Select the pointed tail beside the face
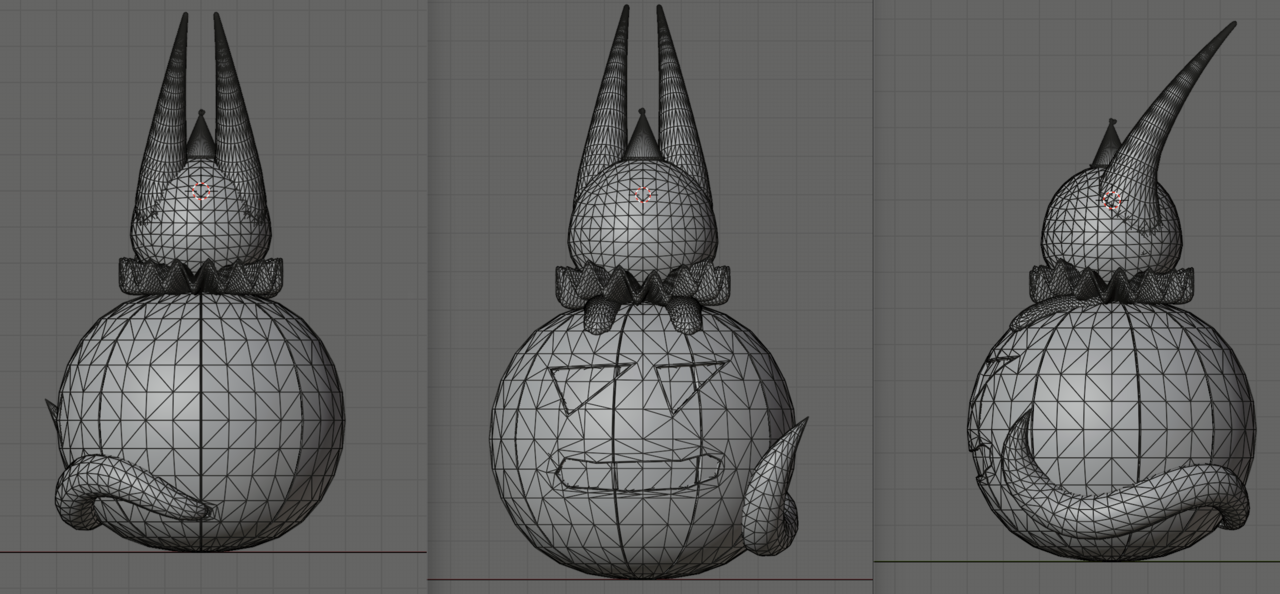 pos(775,492)
